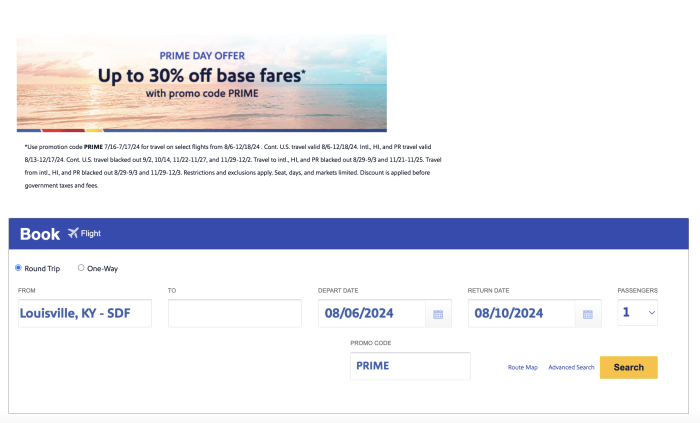Click the PASSENGERS field label

[637, 290]
